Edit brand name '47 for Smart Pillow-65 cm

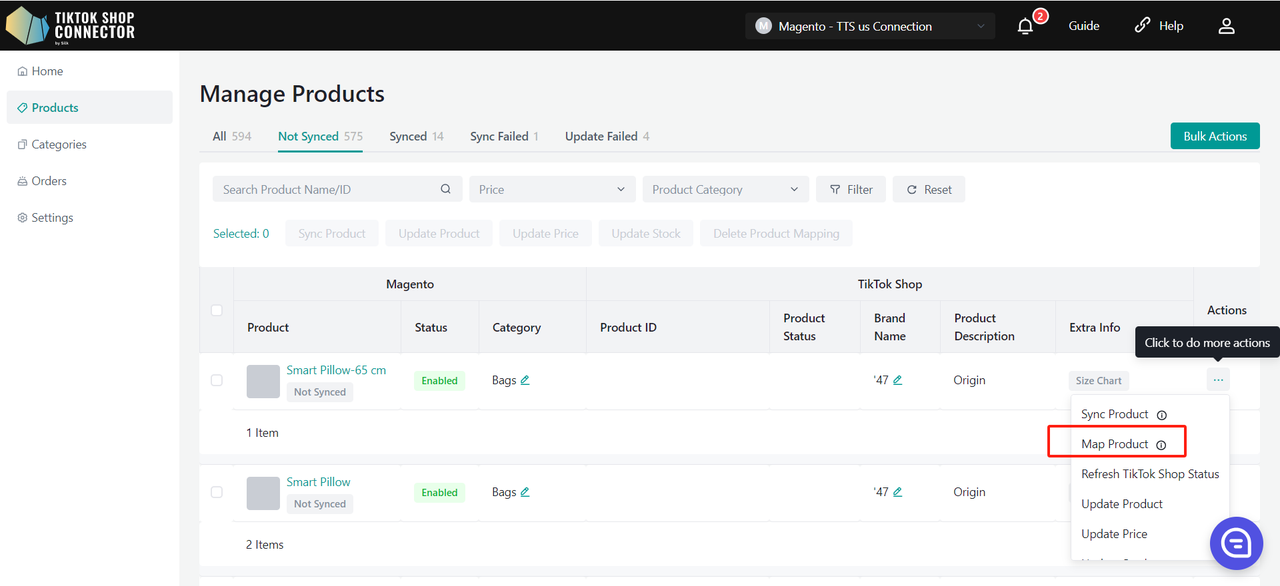897,380
